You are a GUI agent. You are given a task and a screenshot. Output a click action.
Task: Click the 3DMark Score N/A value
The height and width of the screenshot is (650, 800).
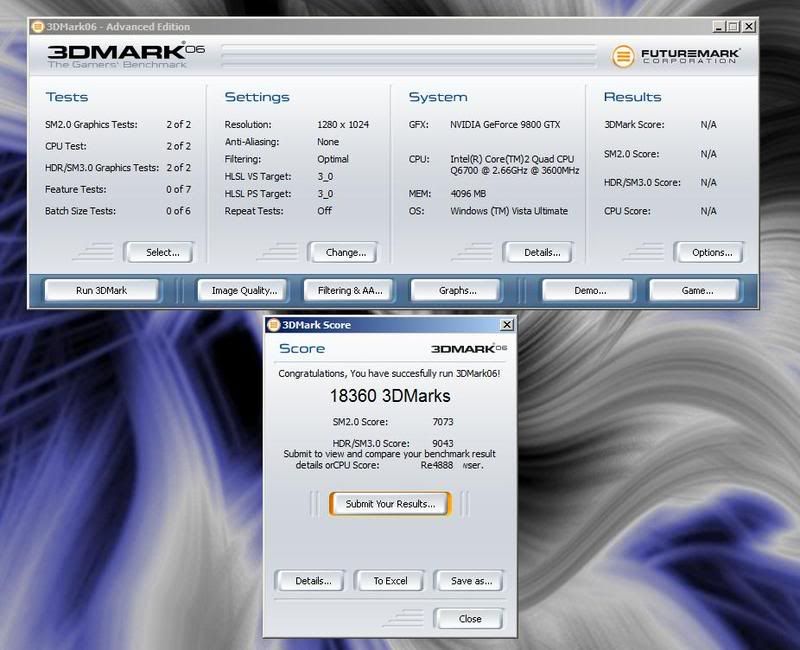point(708,124)
